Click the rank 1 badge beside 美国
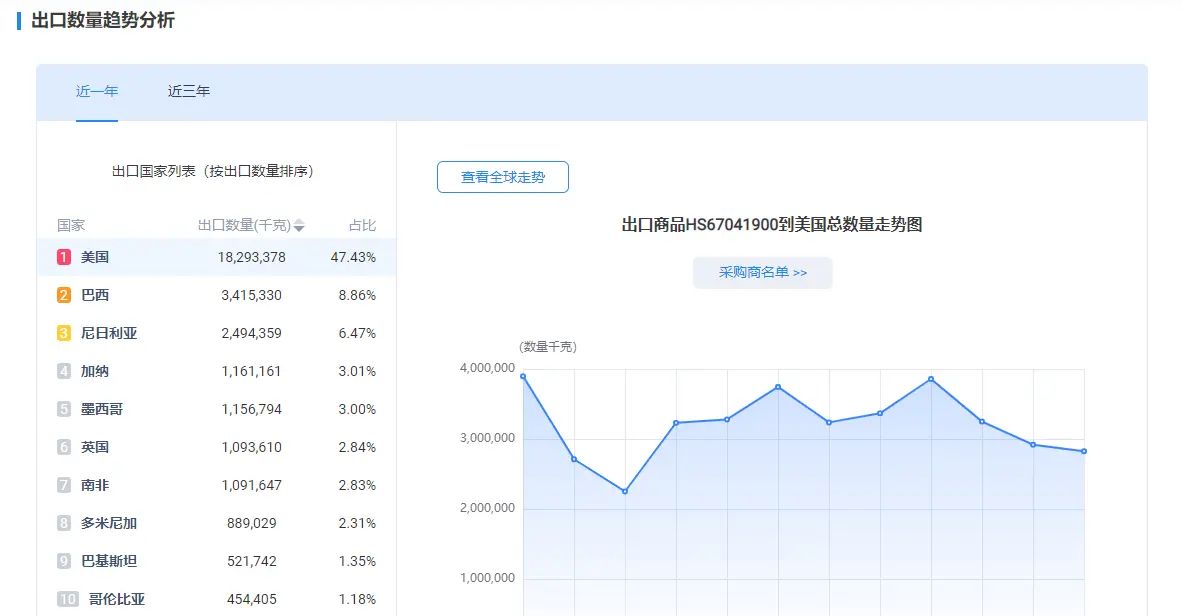This screenshot has width=1182, height=616. click(62, 257)
